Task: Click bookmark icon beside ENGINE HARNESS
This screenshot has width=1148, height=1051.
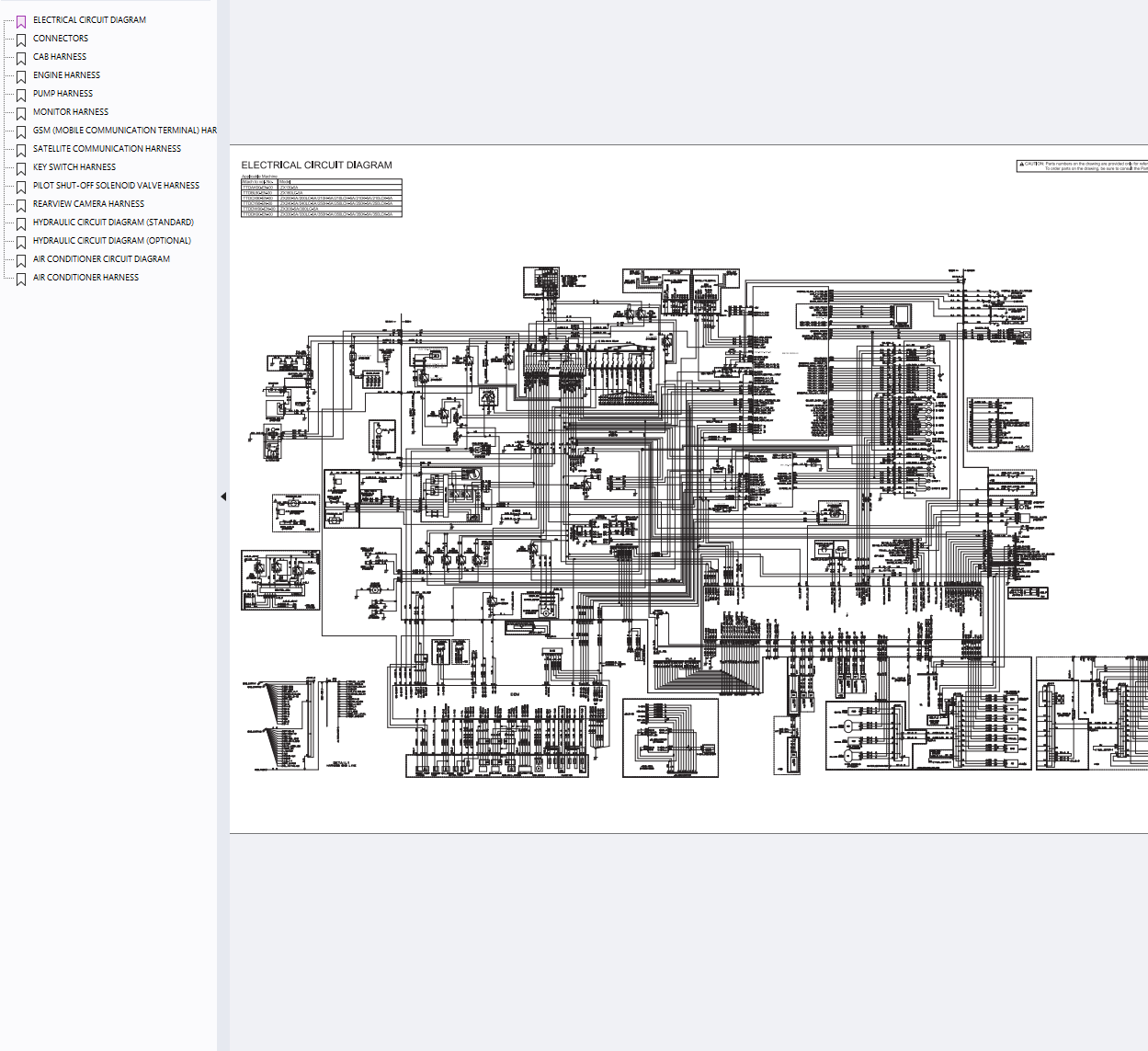Action: point(21,76)
